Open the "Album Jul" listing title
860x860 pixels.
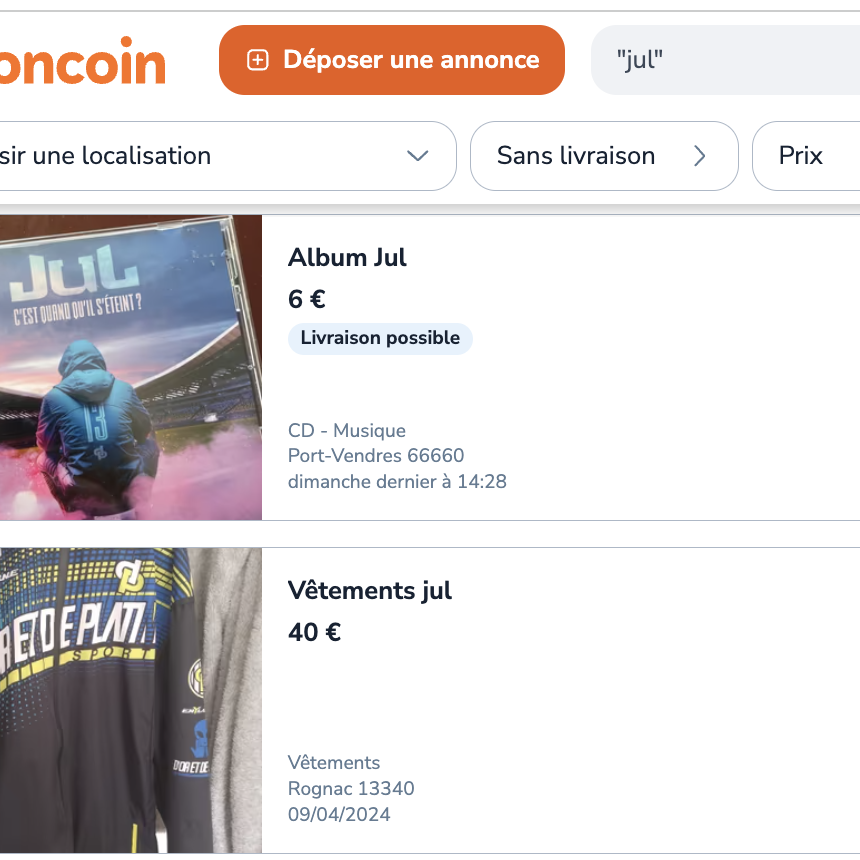pos(347,257)
